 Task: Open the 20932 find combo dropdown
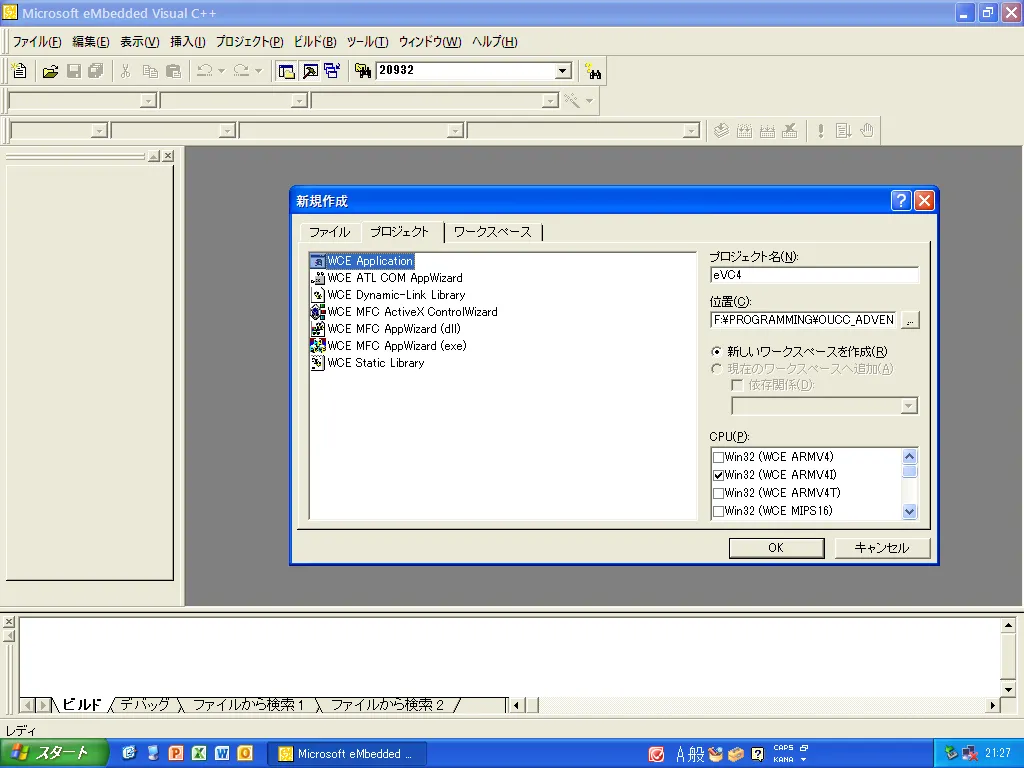click(563, 71)
